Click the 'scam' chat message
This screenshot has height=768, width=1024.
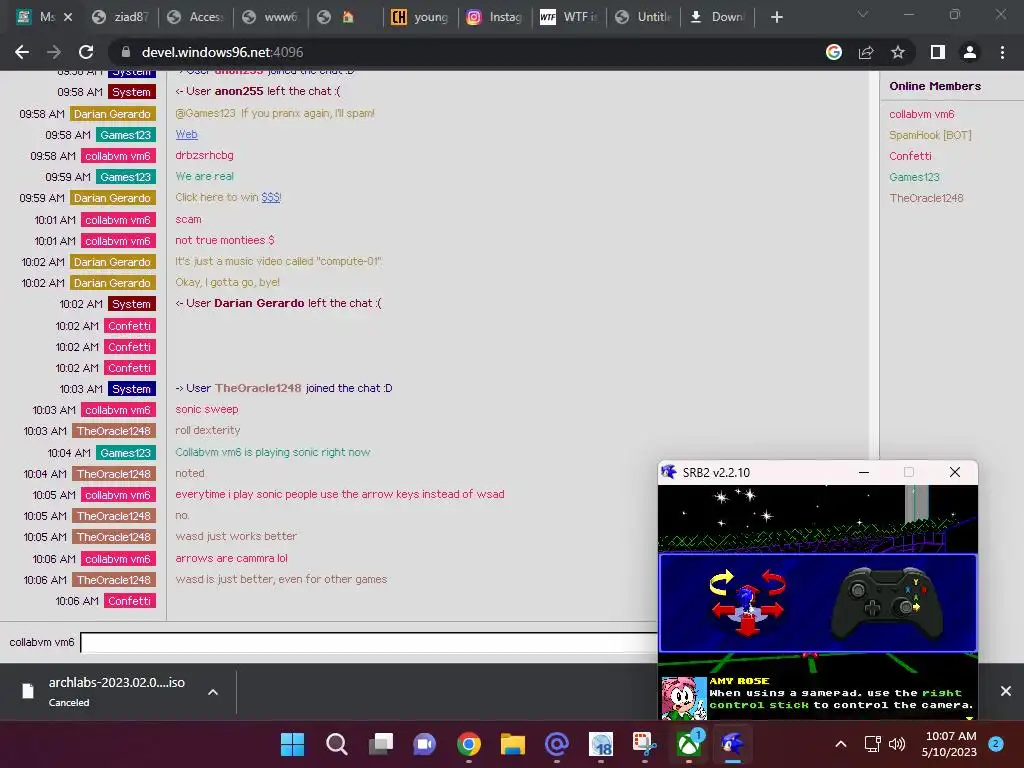point(188,219)
